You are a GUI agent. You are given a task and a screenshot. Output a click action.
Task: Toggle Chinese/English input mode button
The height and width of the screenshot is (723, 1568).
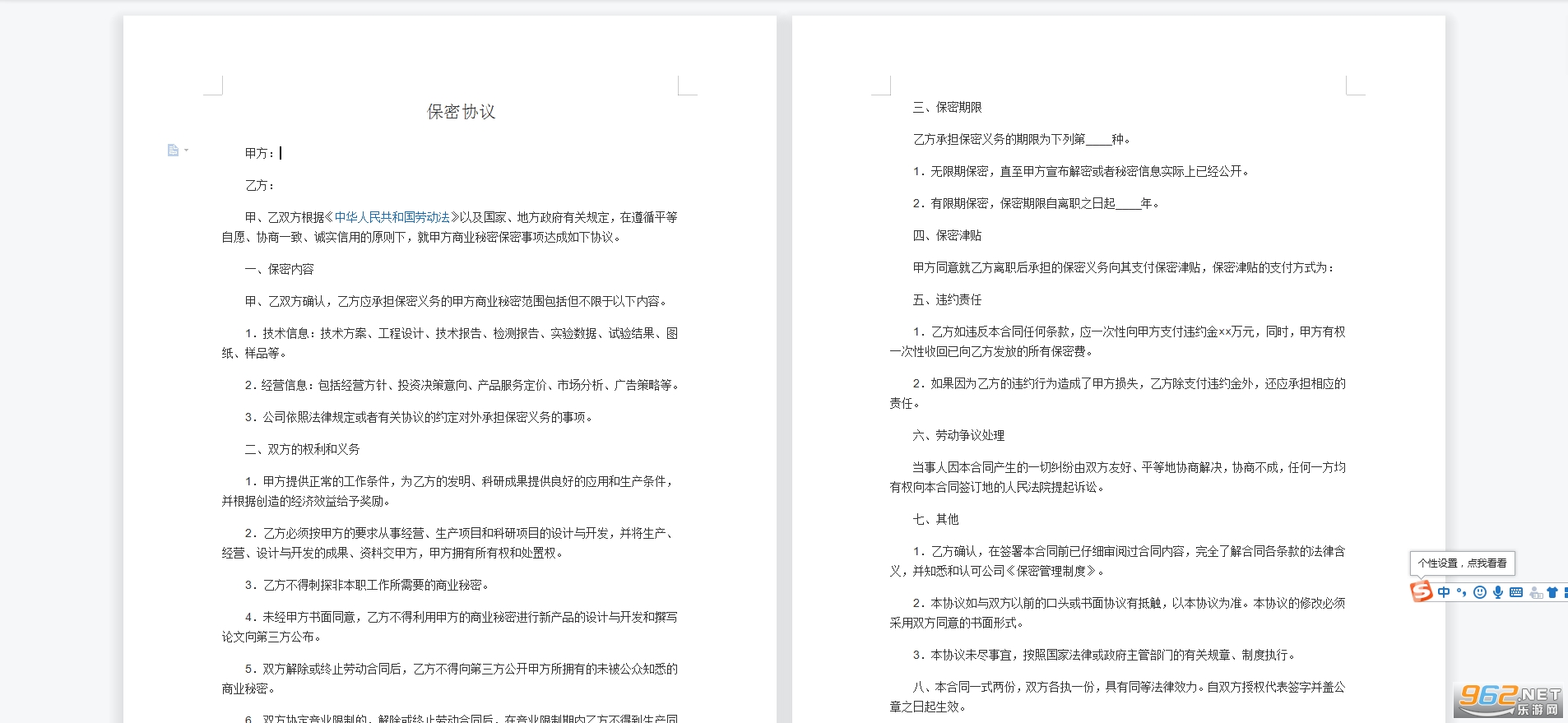click(x=1444, y=592)
